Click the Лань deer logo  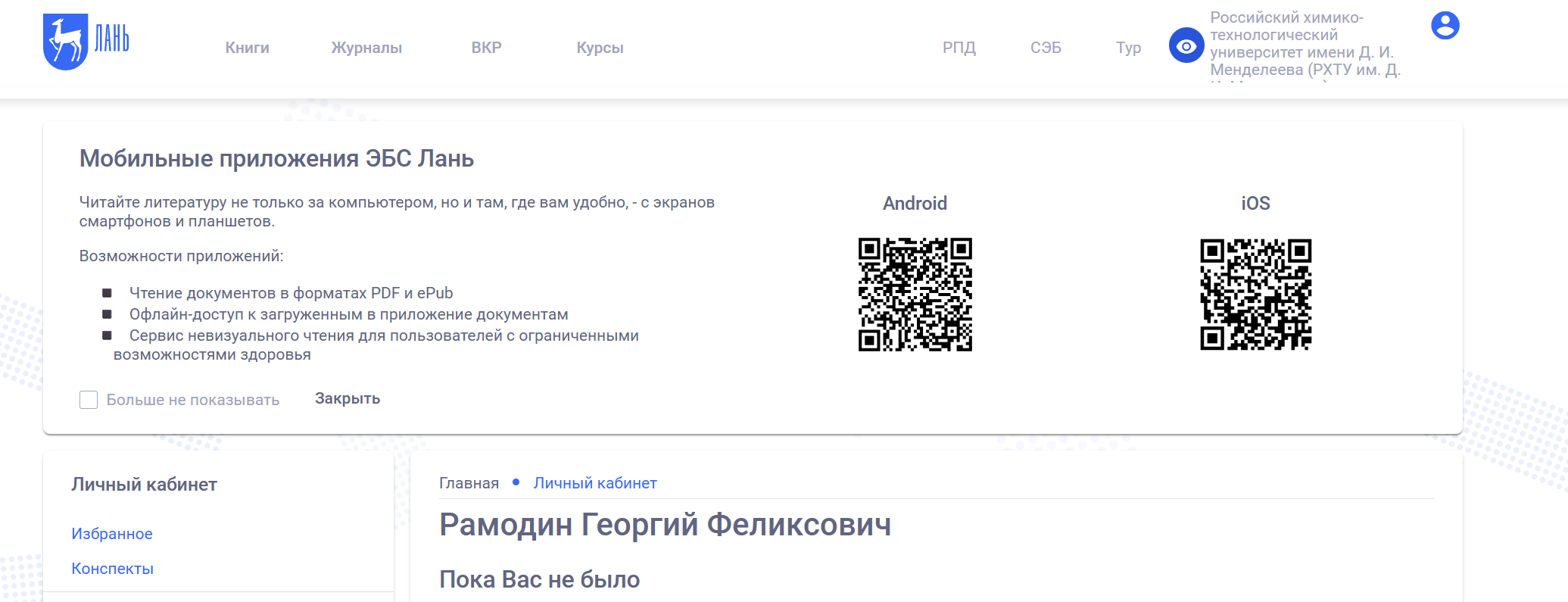[85, 42]
